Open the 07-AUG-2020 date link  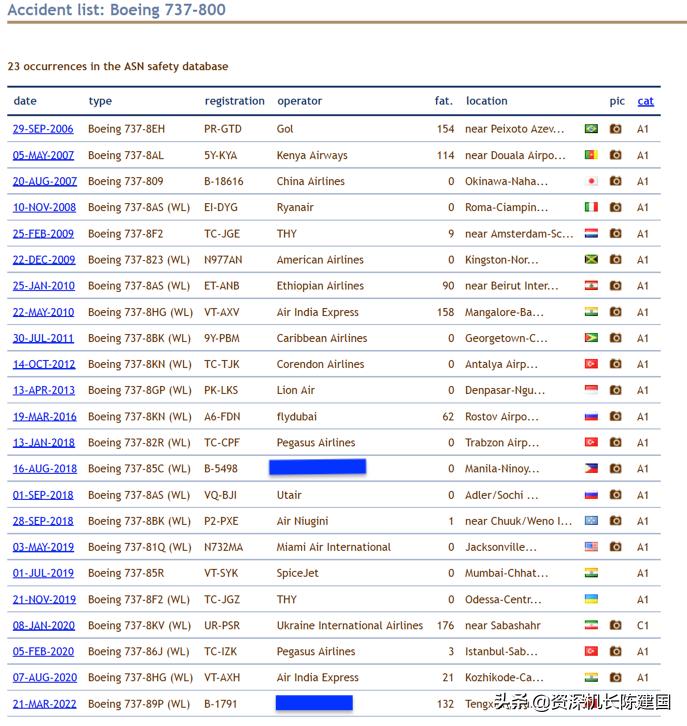click(x=44, y=677)
